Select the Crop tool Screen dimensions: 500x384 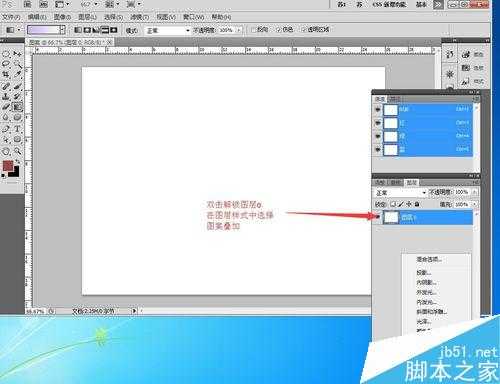[x=6, y=75]
